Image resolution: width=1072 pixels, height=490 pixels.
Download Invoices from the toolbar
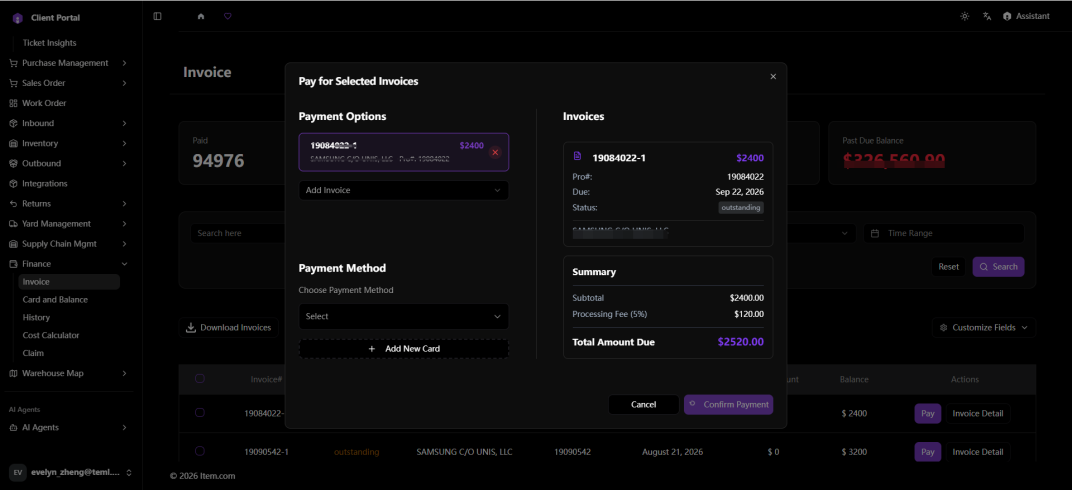click(x=229, y=327)
